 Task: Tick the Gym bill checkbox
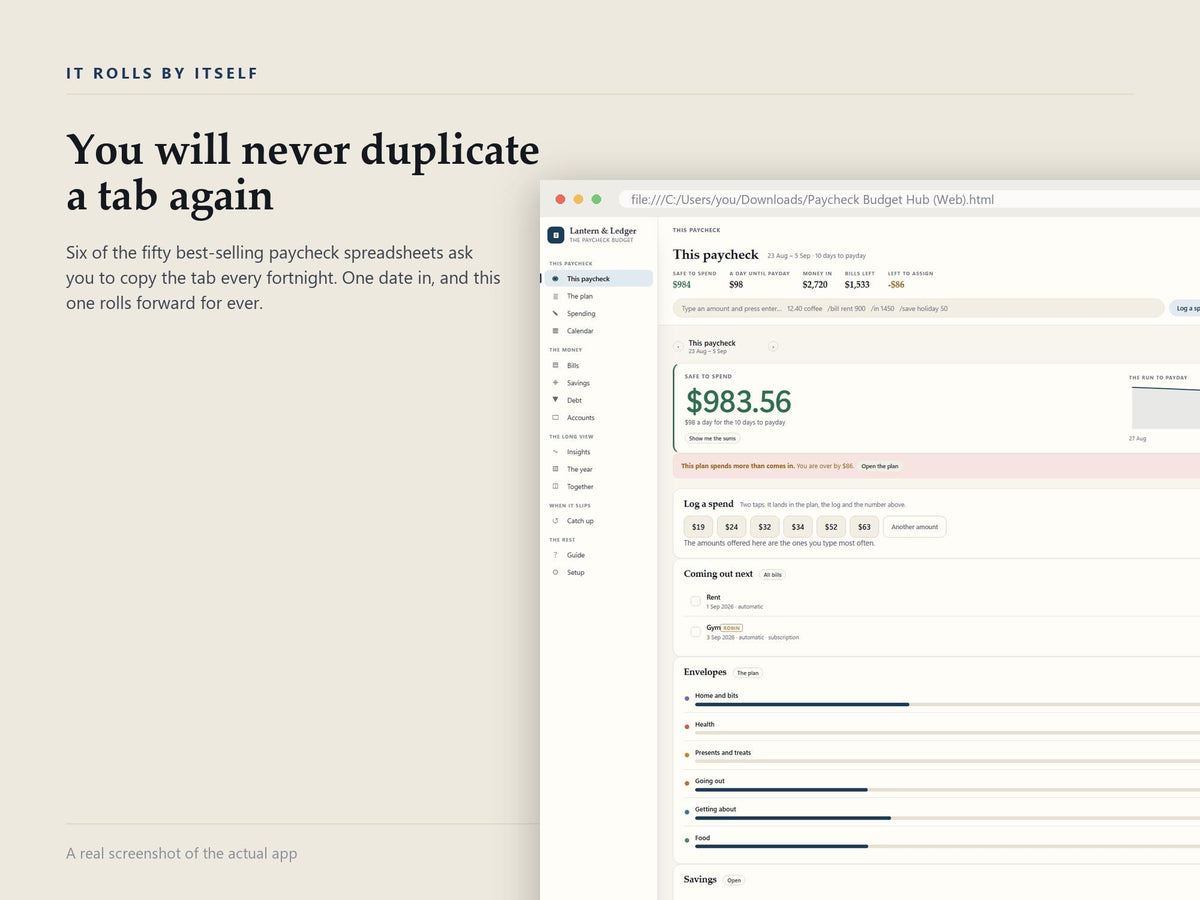point(695,632)
